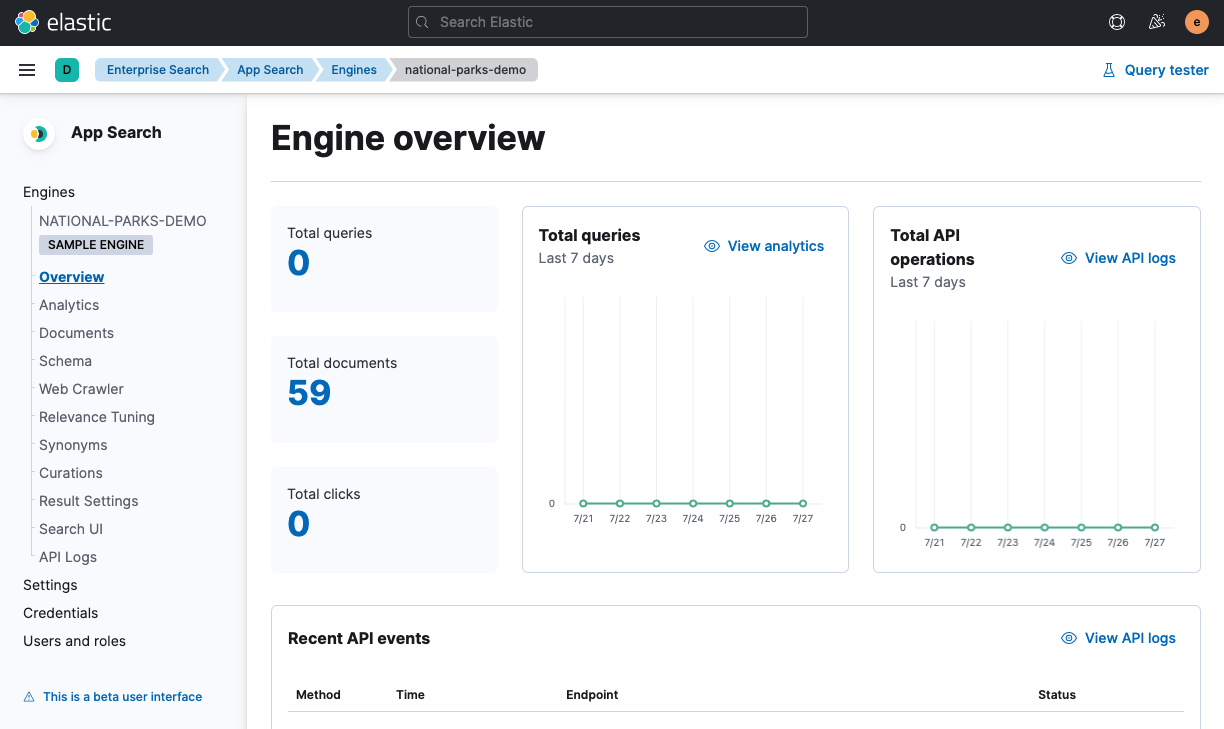Click the Search Elastic input field

pyautogui.click(x=607, y=21)
